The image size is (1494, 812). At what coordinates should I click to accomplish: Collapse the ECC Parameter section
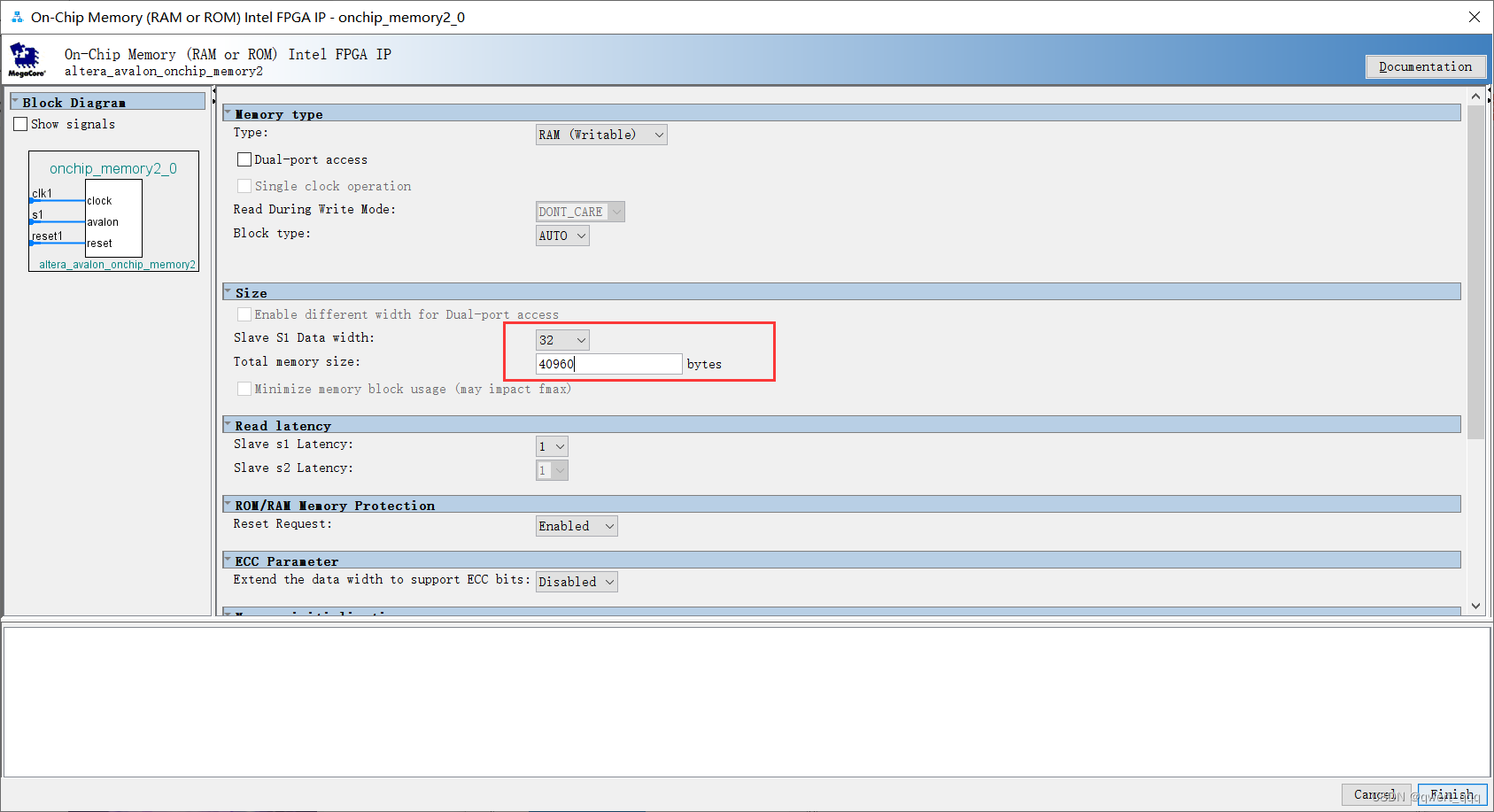[x=228, y=561]
